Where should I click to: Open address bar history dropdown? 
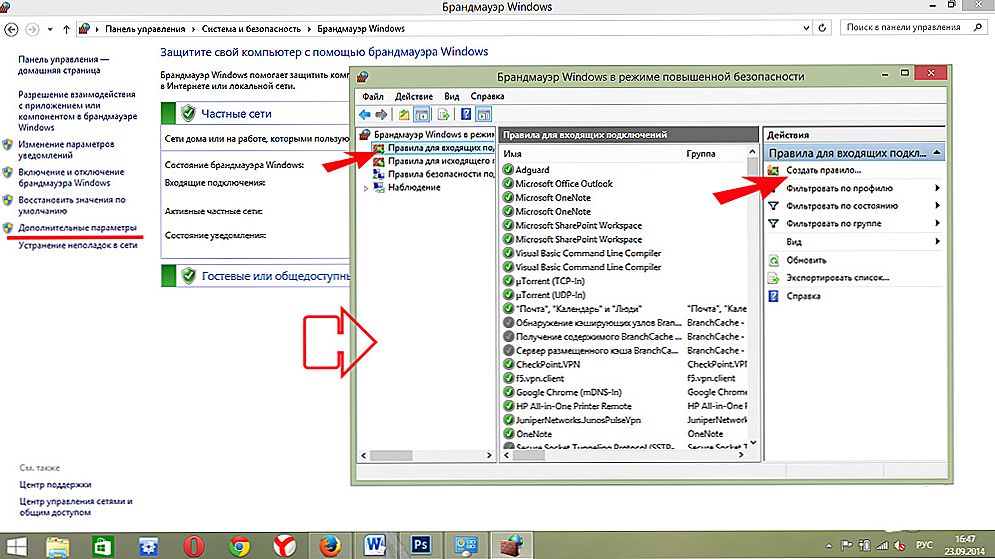click(x=807, y=28)
